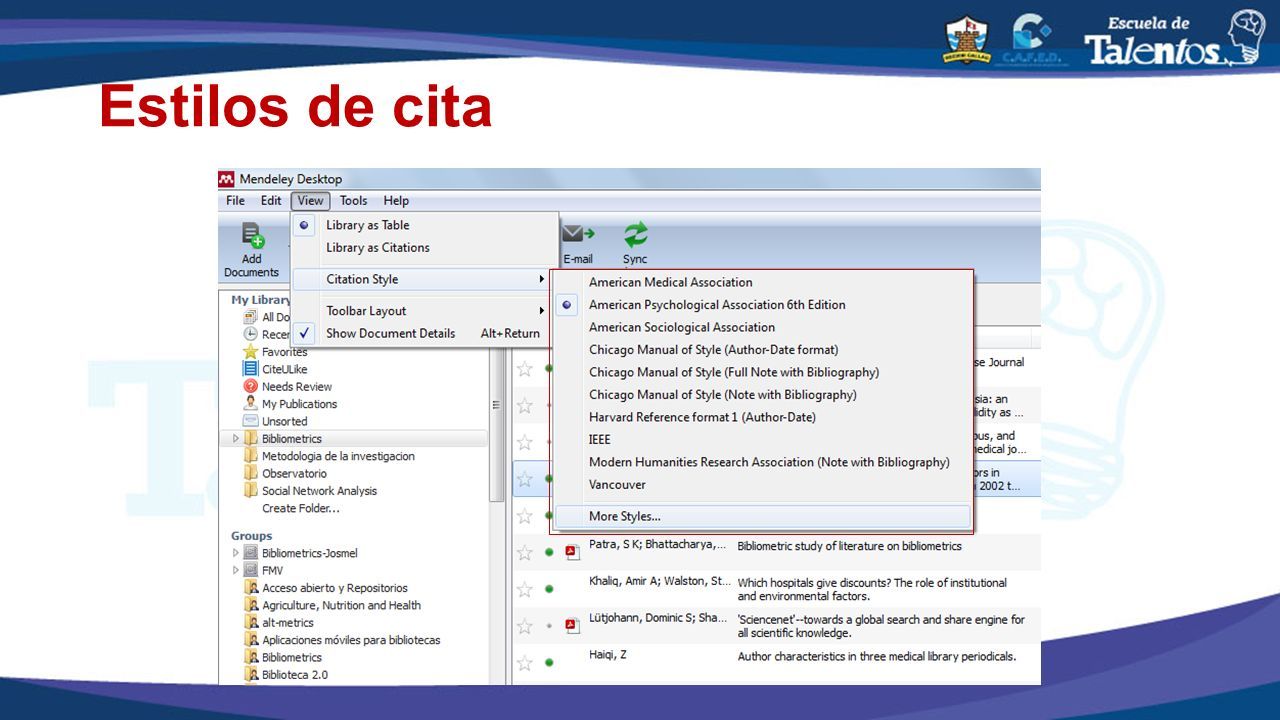Open the File menu

click(235, 200)
